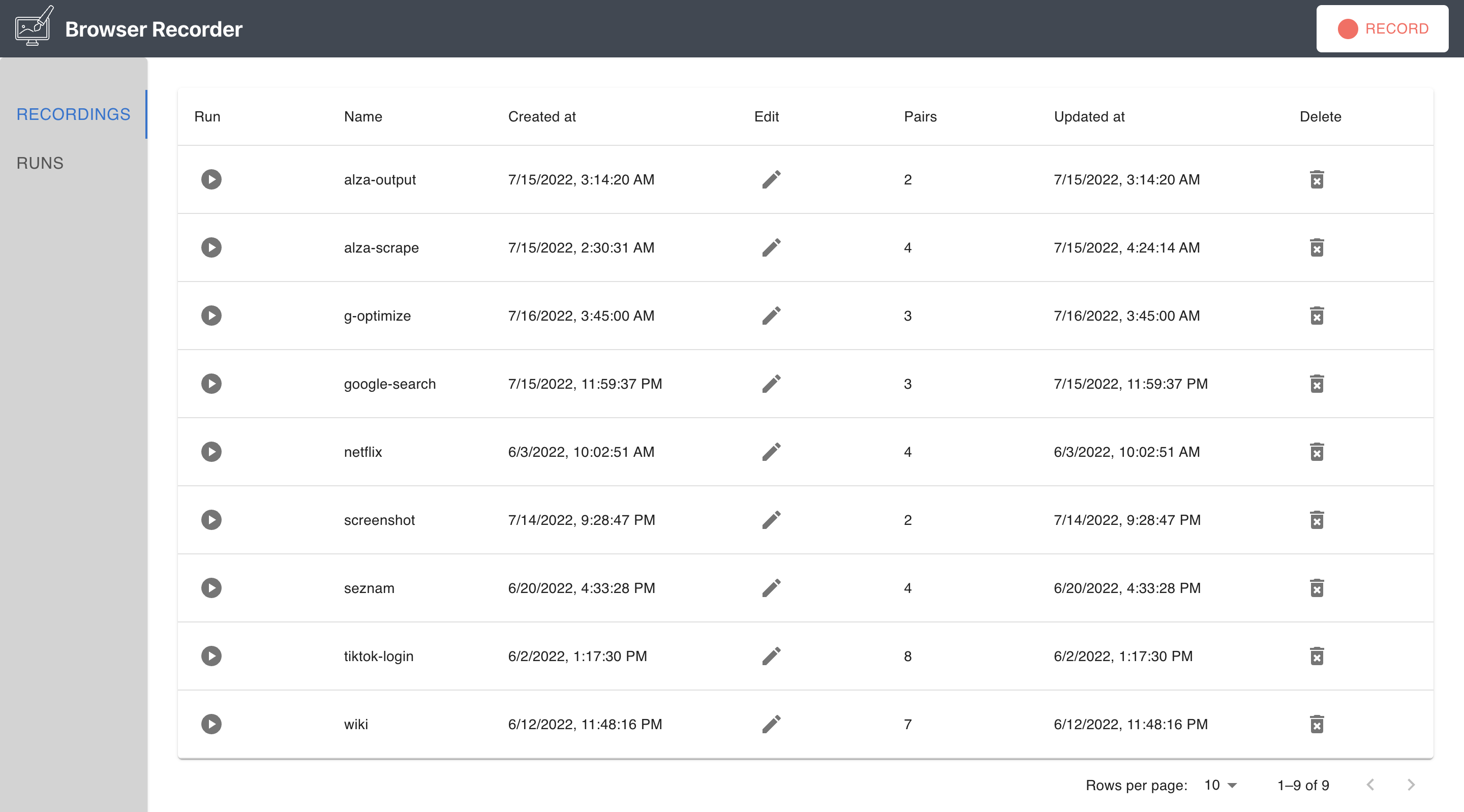
Task: Delete the g-optimize recording
Action: click(1317, 316)
